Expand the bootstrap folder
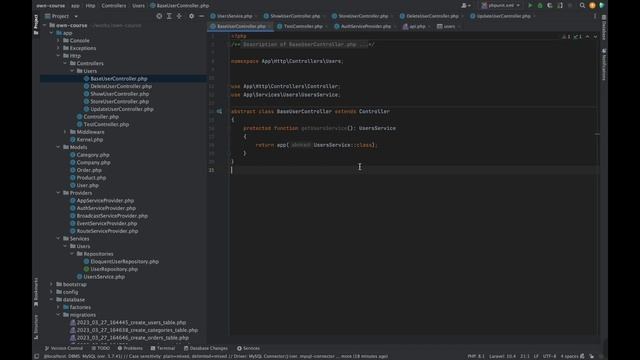This screenshot has height=360, width=640. 51,284
